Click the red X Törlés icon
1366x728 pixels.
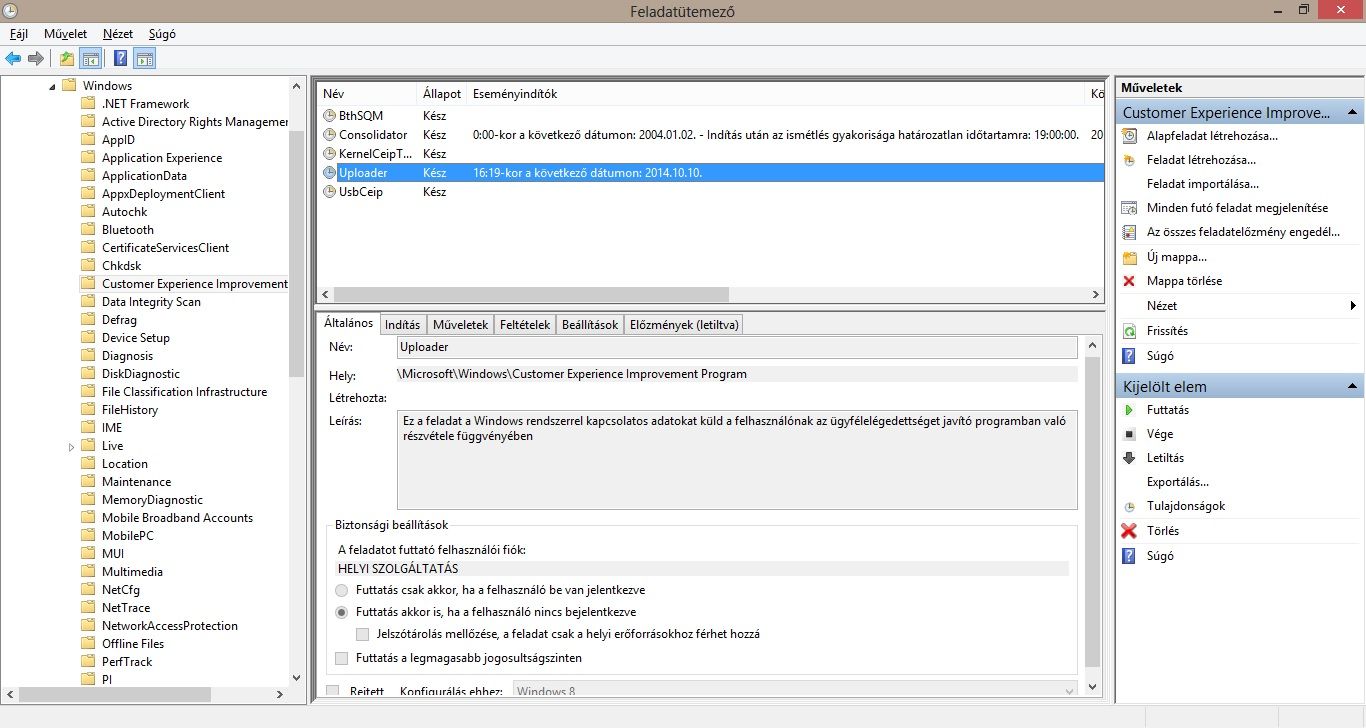(1130, 531)
